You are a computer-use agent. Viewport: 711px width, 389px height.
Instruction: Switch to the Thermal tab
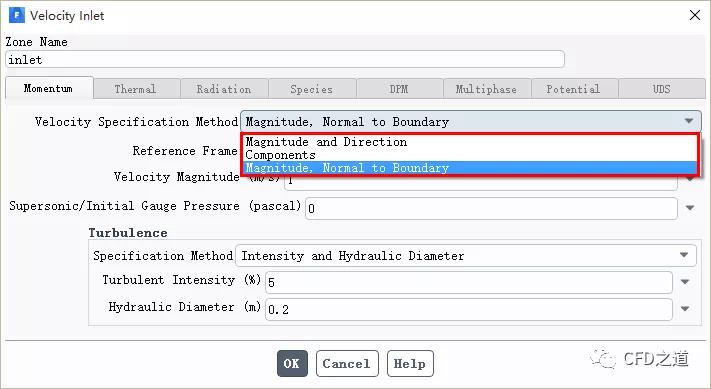(137, 88)
